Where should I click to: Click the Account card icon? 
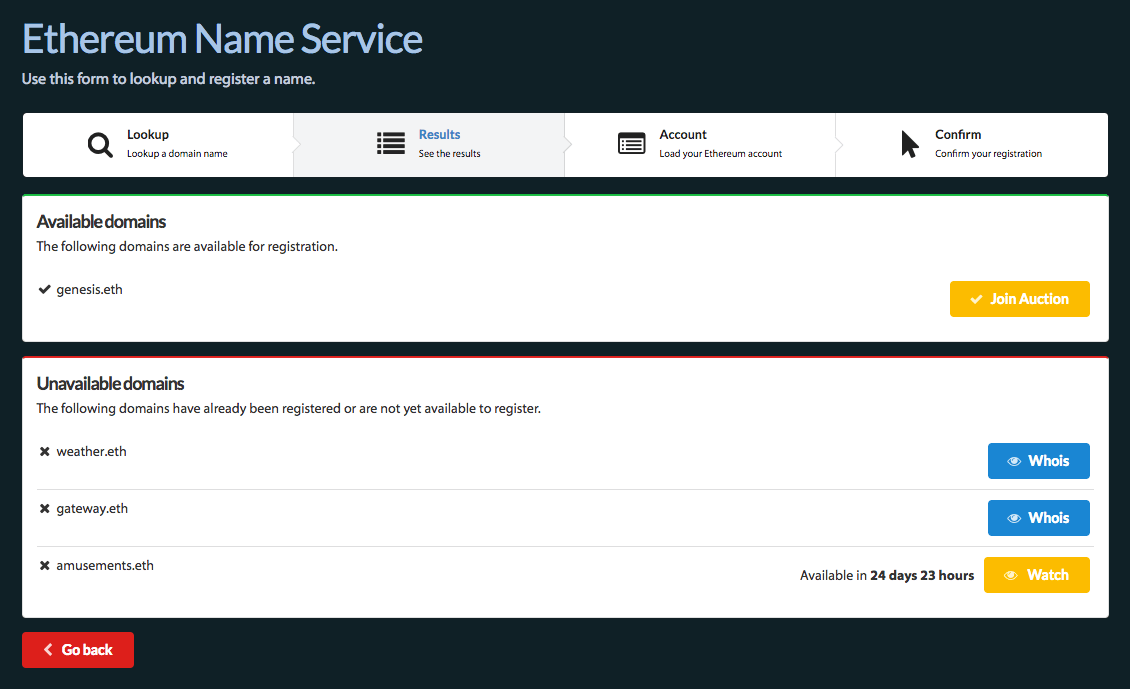tap(631, 143)
